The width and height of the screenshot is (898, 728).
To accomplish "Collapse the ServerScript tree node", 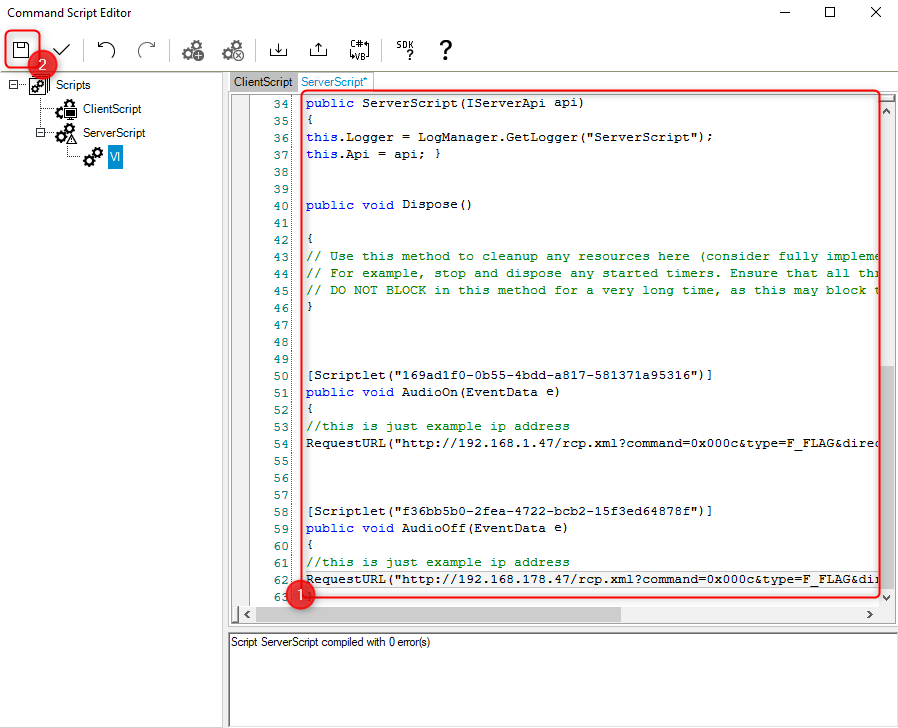I will click(41, 132).
